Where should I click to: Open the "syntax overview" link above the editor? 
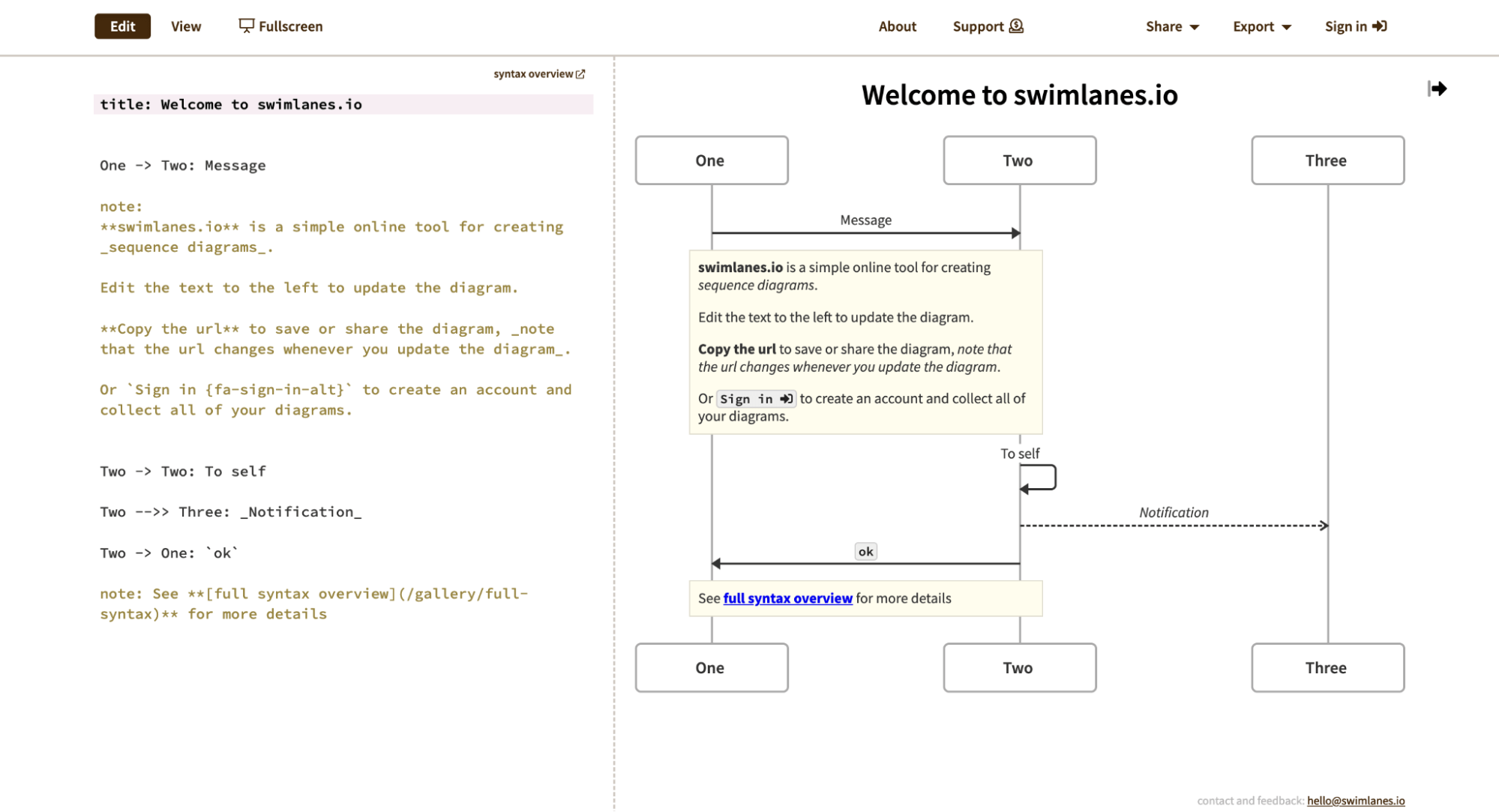pyautogui.click(x=533, y=73)
